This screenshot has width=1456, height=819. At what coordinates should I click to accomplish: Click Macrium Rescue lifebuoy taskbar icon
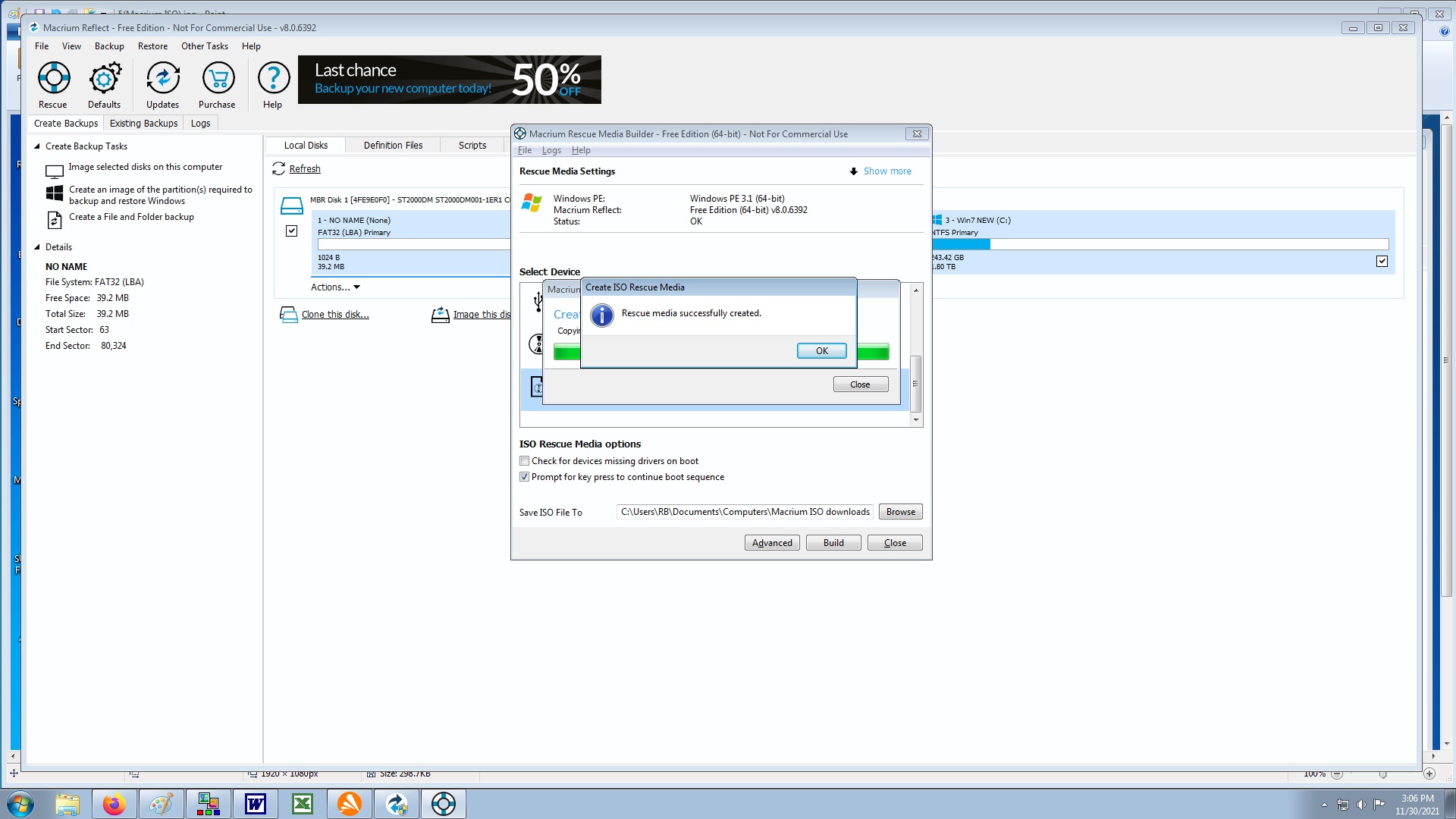pos(444,804)
